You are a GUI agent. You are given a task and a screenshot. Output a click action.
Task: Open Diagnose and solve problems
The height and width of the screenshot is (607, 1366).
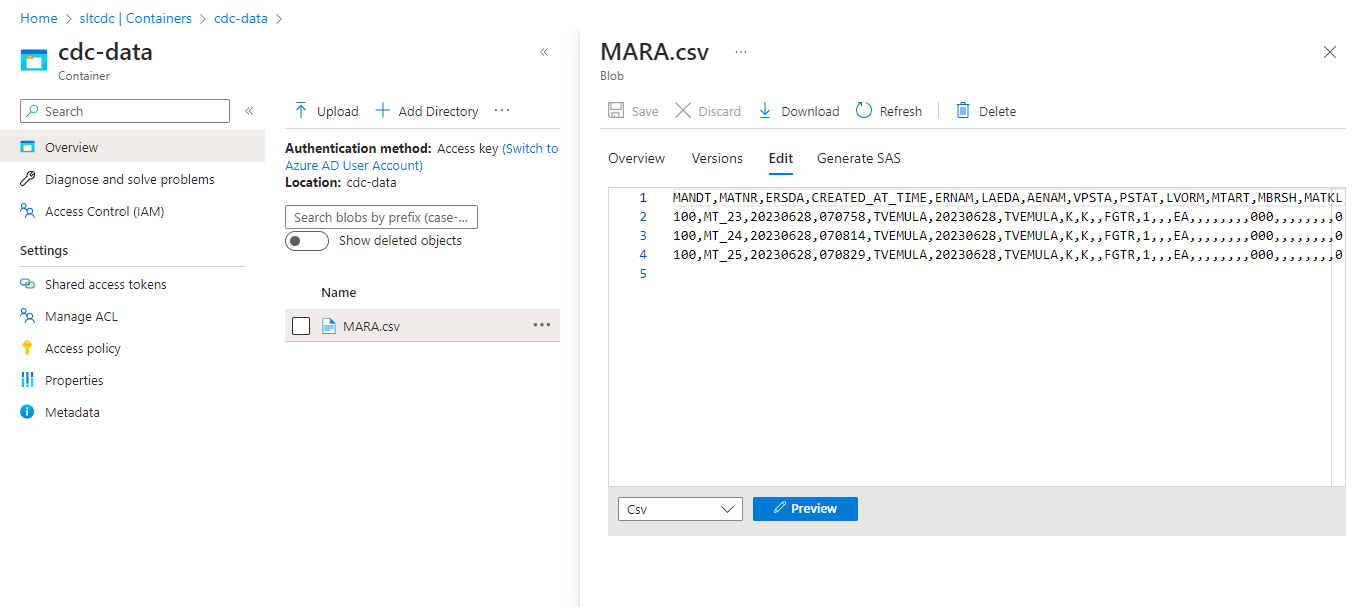(129, 180)
